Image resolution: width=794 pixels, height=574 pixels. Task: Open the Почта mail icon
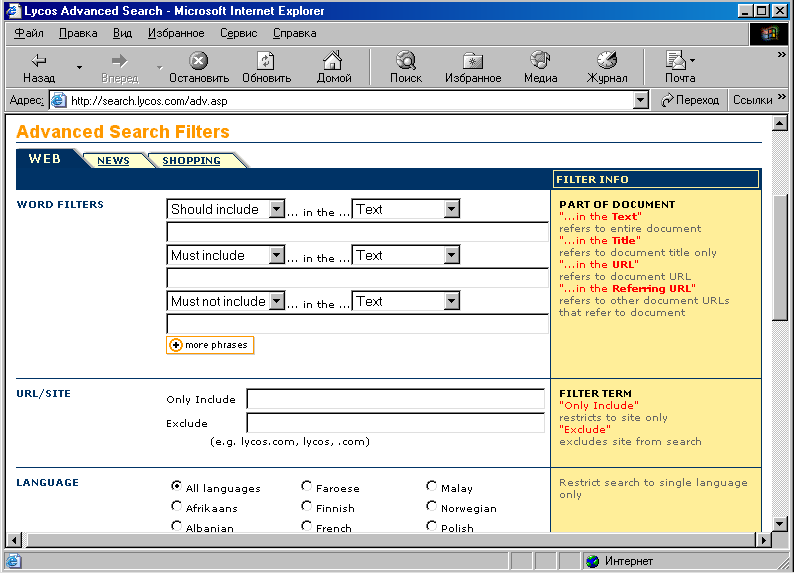click(x=675, y=60)
